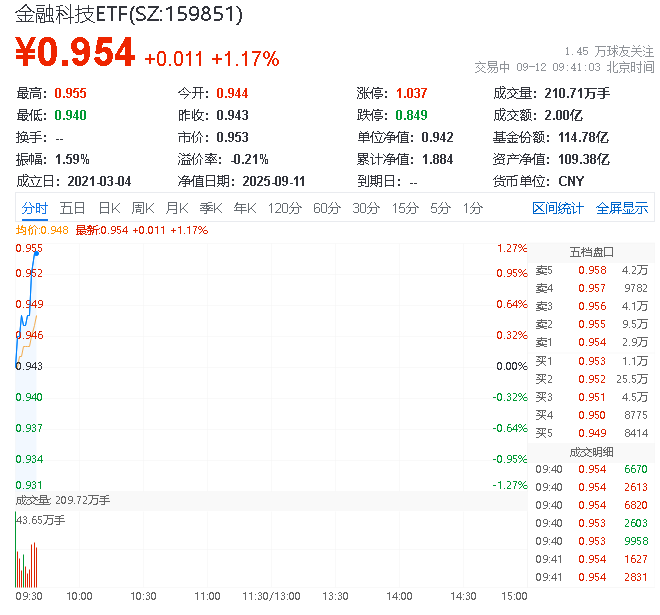Click the 11:30/13:00 time axis label
Viewport: 660px width, 615px height.
tap(271, 596)
